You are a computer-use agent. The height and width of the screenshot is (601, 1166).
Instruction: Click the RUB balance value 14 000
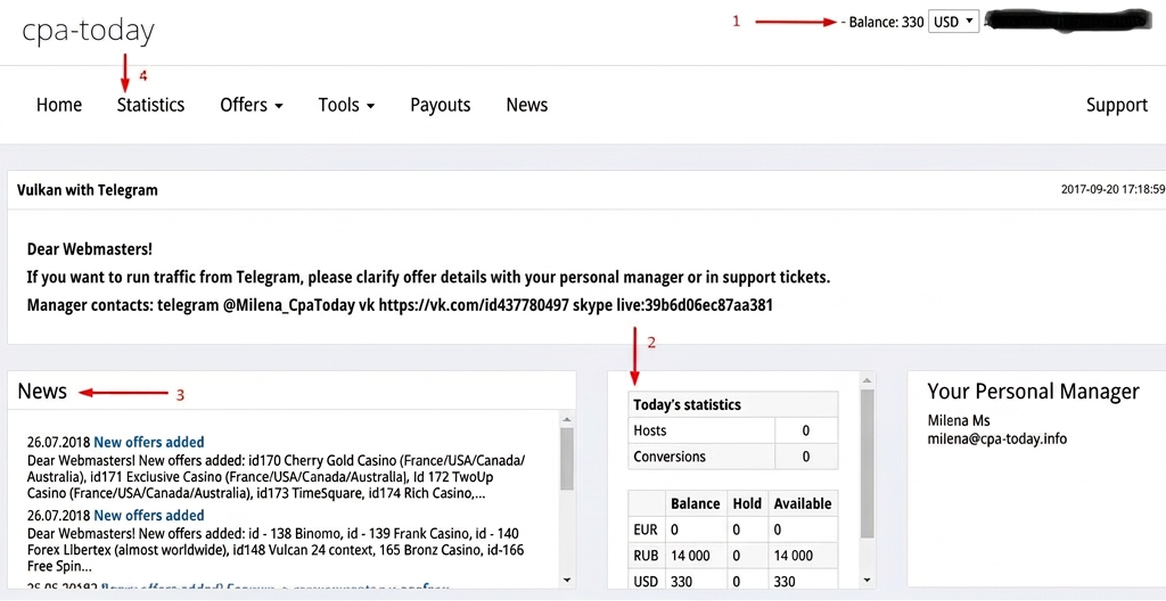pyautogui.click(x=690, y=555)
